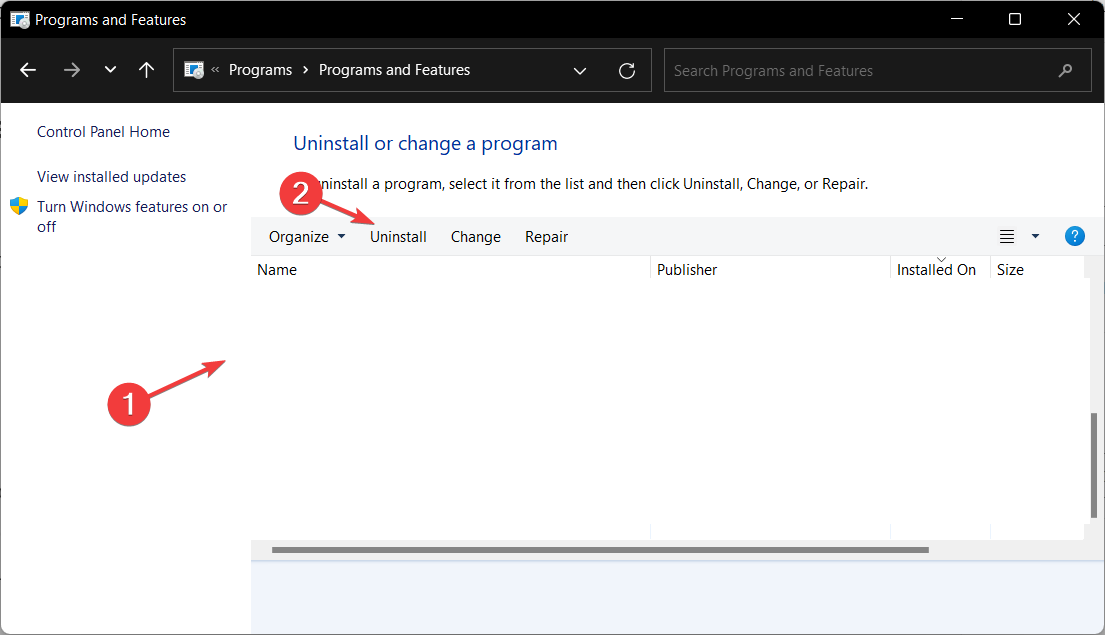
Task: Click the forward navigation arrow
Action: (x=71, y=70)
